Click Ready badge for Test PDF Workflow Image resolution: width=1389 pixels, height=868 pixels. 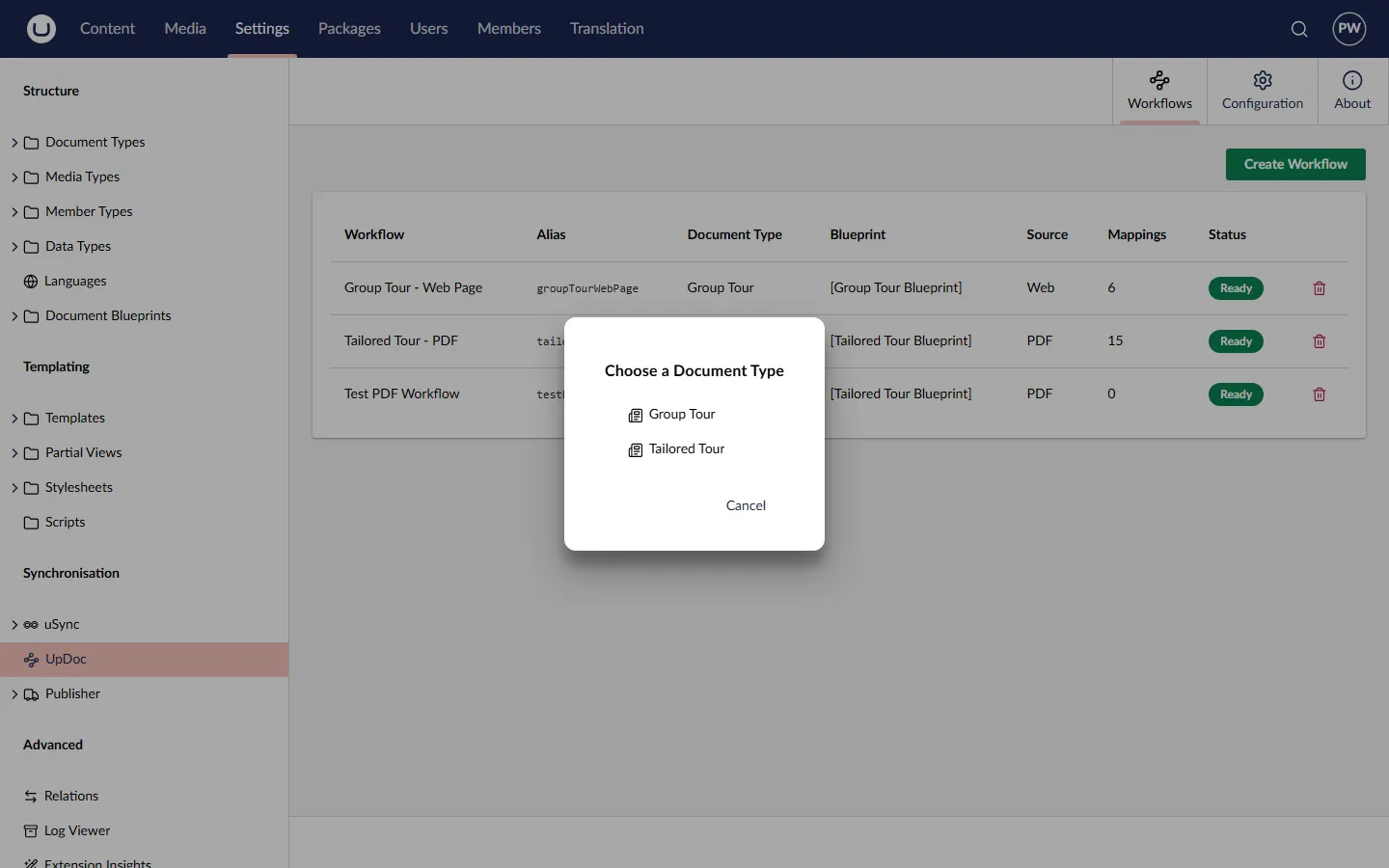pyautogui.click(x=1236, y=394)
